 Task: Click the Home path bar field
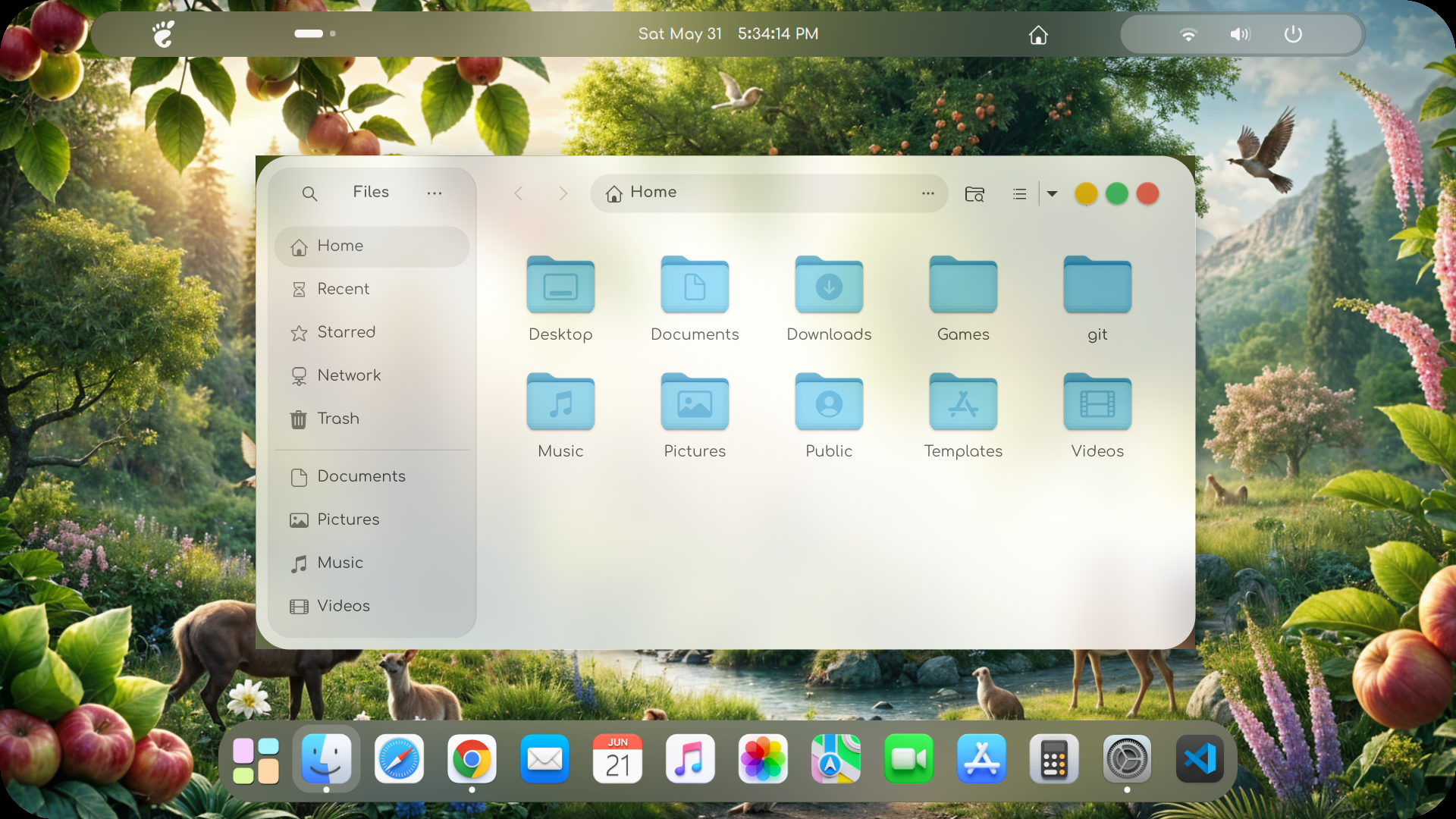click(769, 193)
